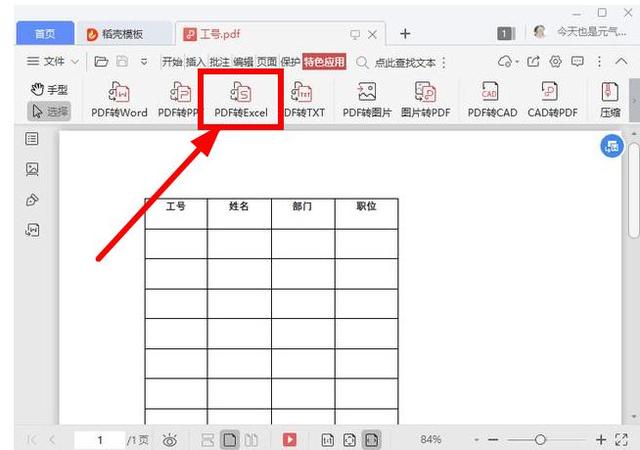640x450 pixels.
Task: Go to first page arrow
Action: 31,440
